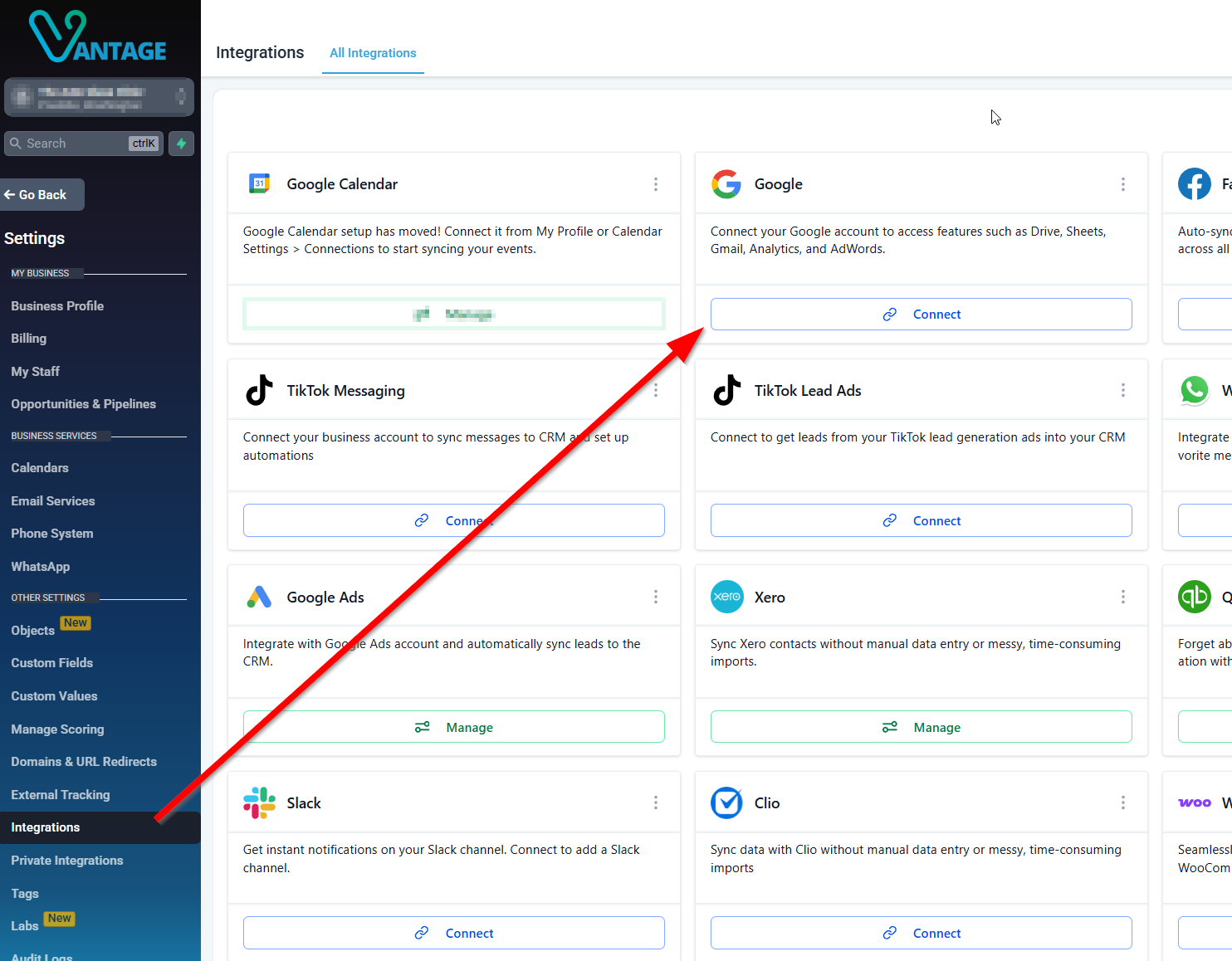Click the TikTok Lead Ads logo icon
This screenshot has width=1232, height=961.
pyautogui.click(x=726, y=390)
